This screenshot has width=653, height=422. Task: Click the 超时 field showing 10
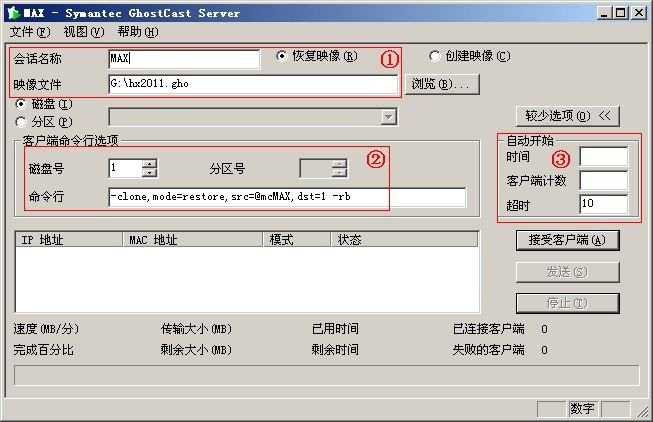pos(603,205)
